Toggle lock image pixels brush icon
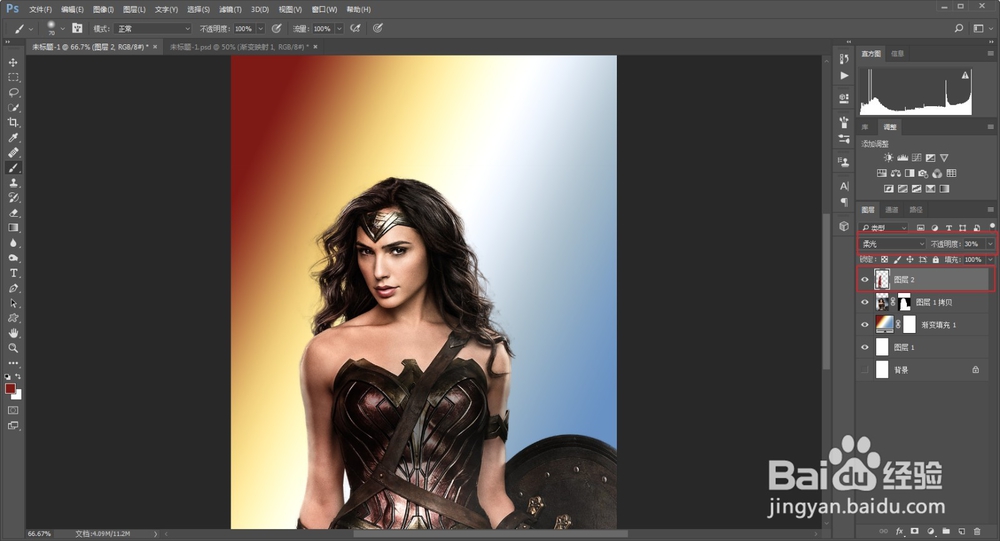Image resolution: width=1000 pixels, height=541 pixels. 897,260
